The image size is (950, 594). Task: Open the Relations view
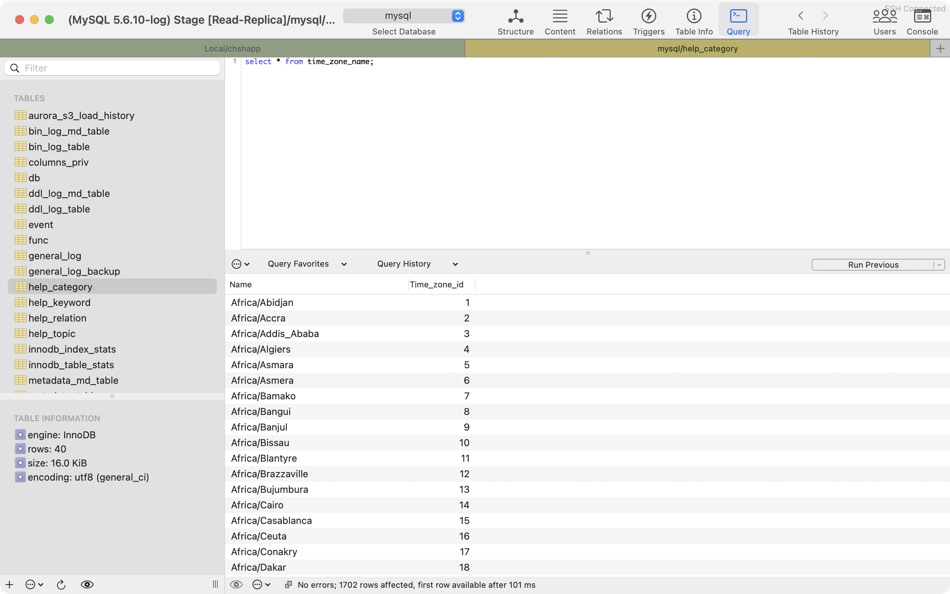603,22
